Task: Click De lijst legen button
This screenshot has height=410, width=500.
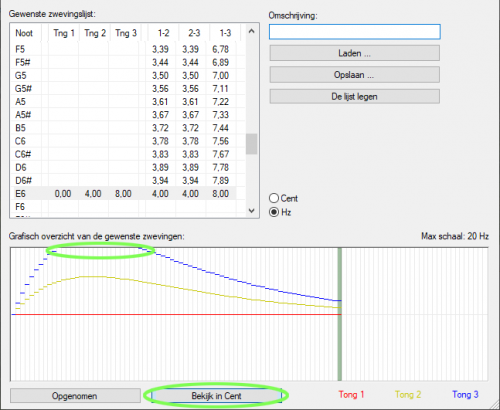Action: coord(354,96)
